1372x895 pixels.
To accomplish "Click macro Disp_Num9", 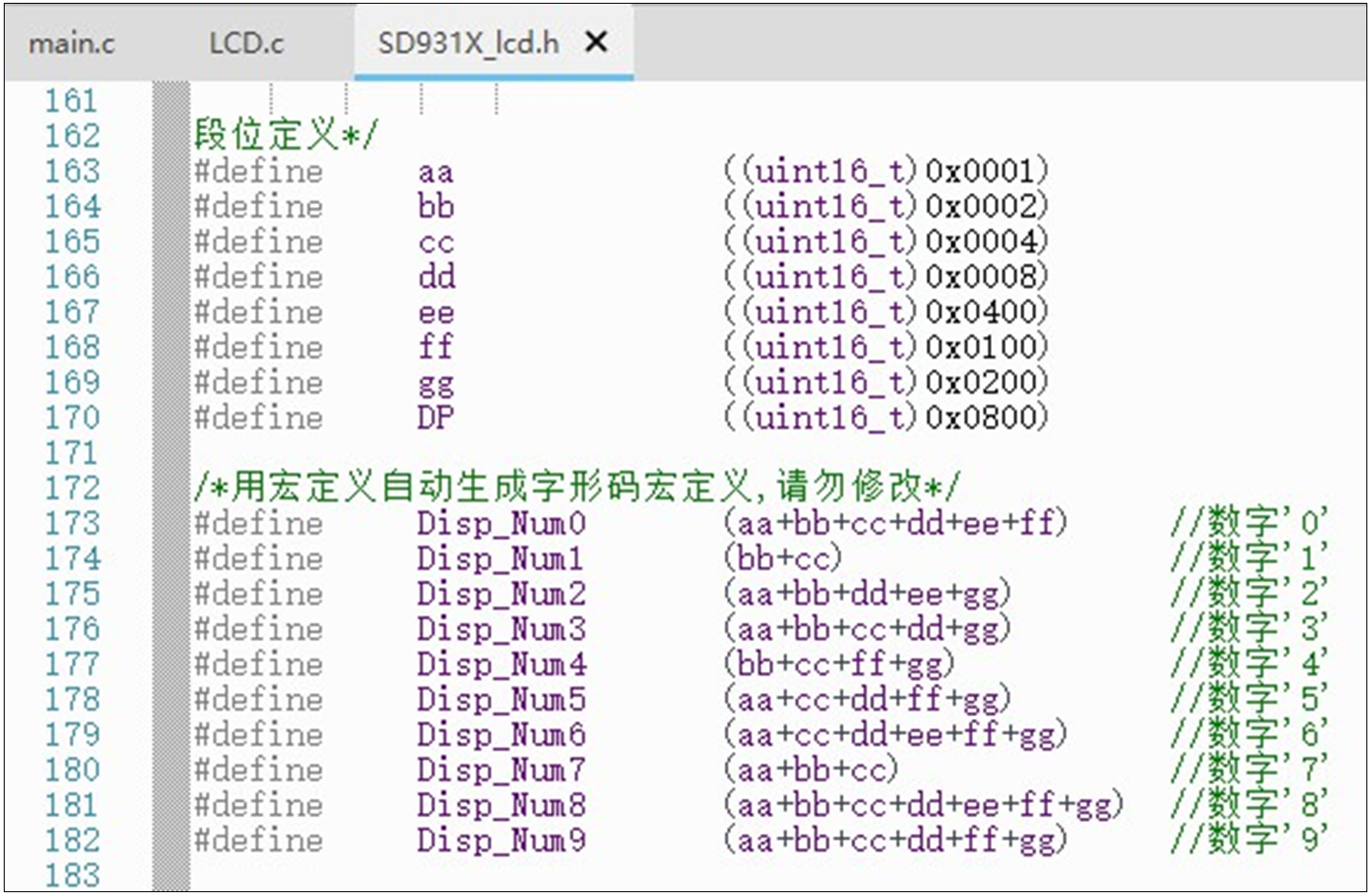I will coord(501,840).
